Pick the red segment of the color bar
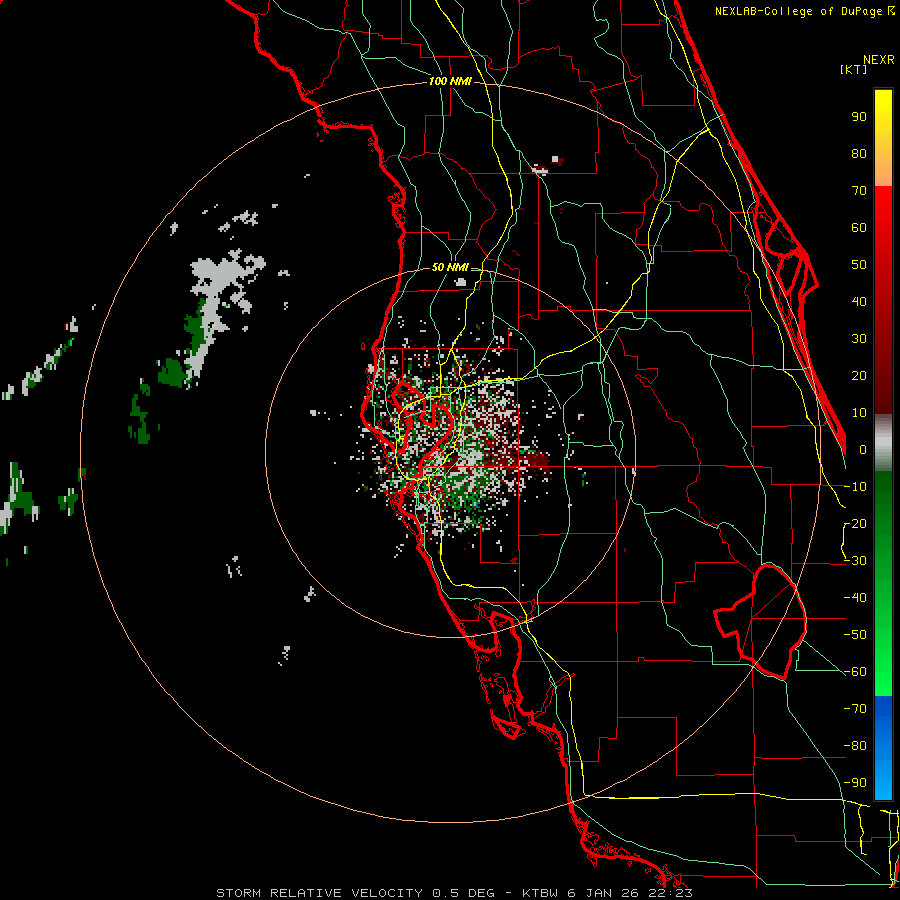 point(883,300)
